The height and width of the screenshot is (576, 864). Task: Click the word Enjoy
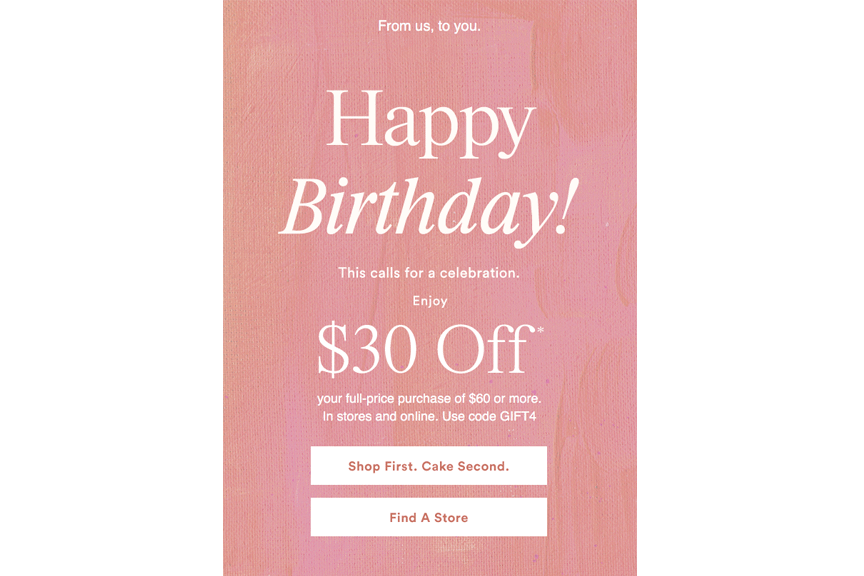[430, 301]
